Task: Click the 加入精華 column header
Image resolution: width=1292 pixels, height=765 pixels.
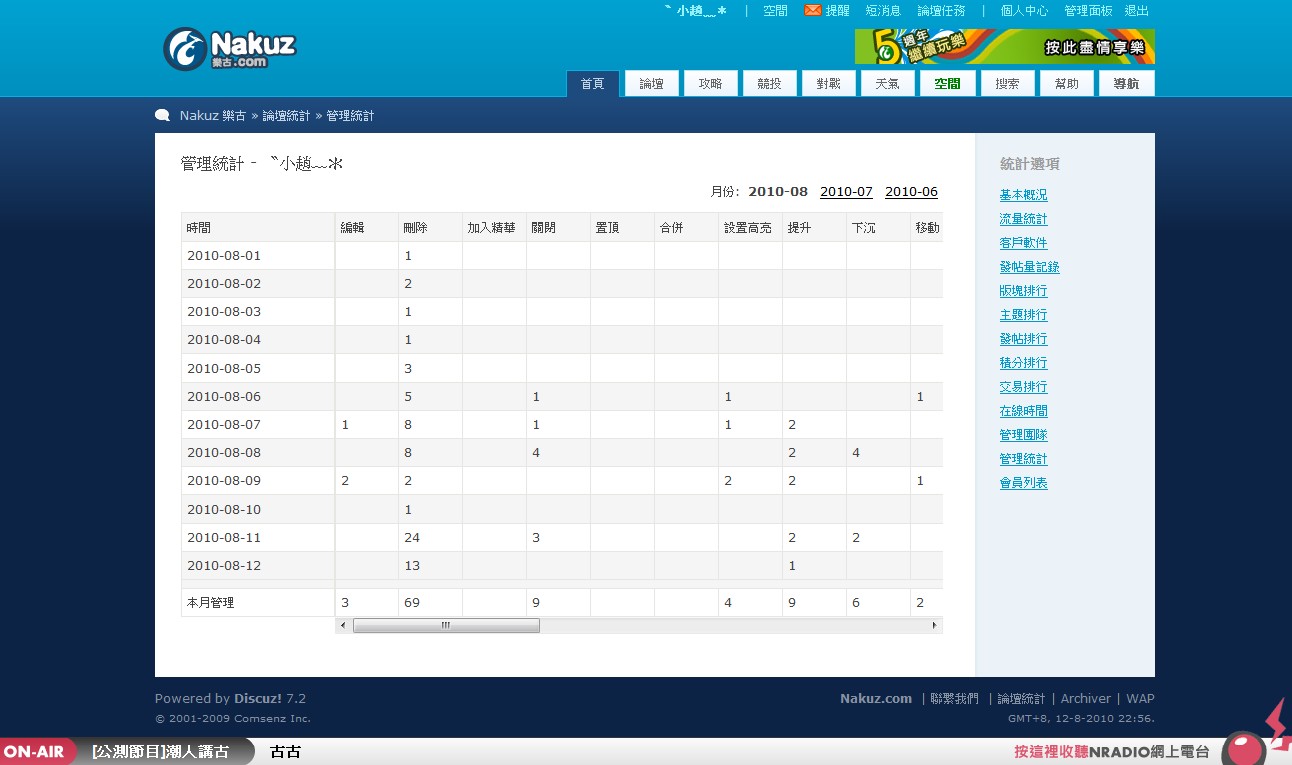Action: click(494, 227)
